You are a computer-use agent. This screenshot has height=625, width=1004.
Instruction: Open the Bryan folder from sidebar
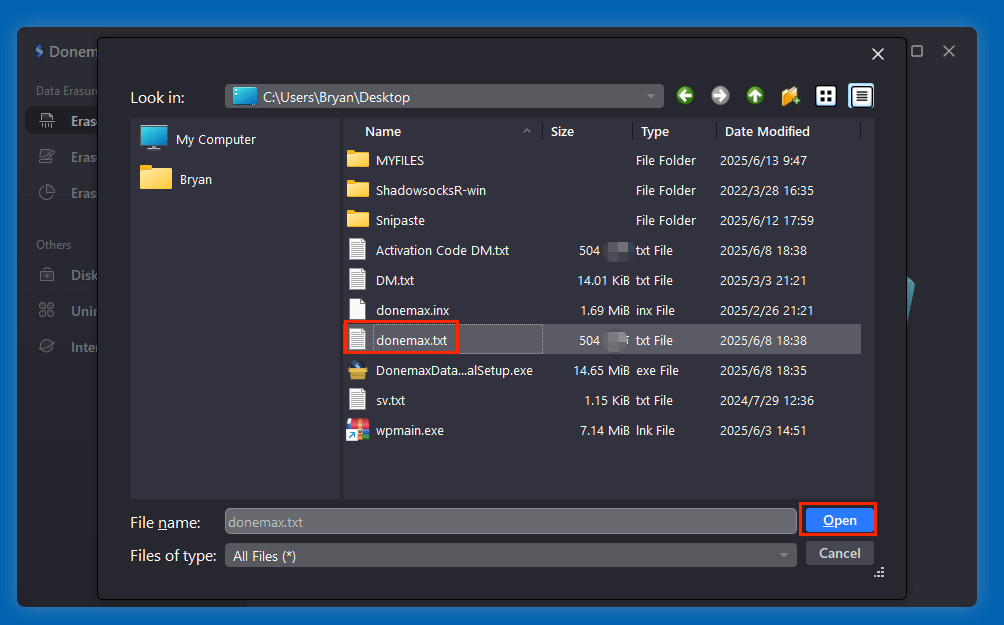pos(193,179)
